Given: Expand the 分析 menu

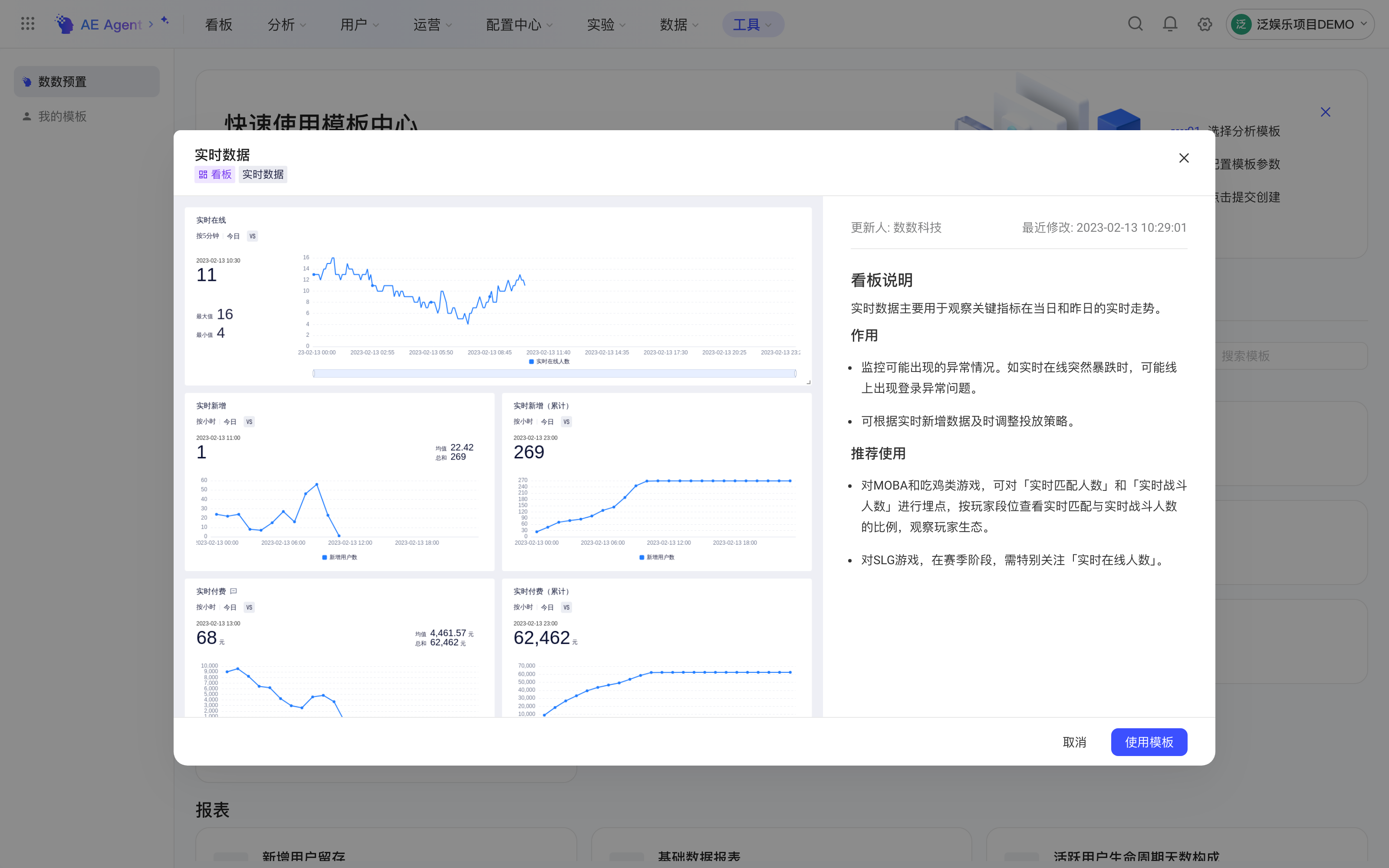Looking at the screenshot, I should [x=287, y=24].
